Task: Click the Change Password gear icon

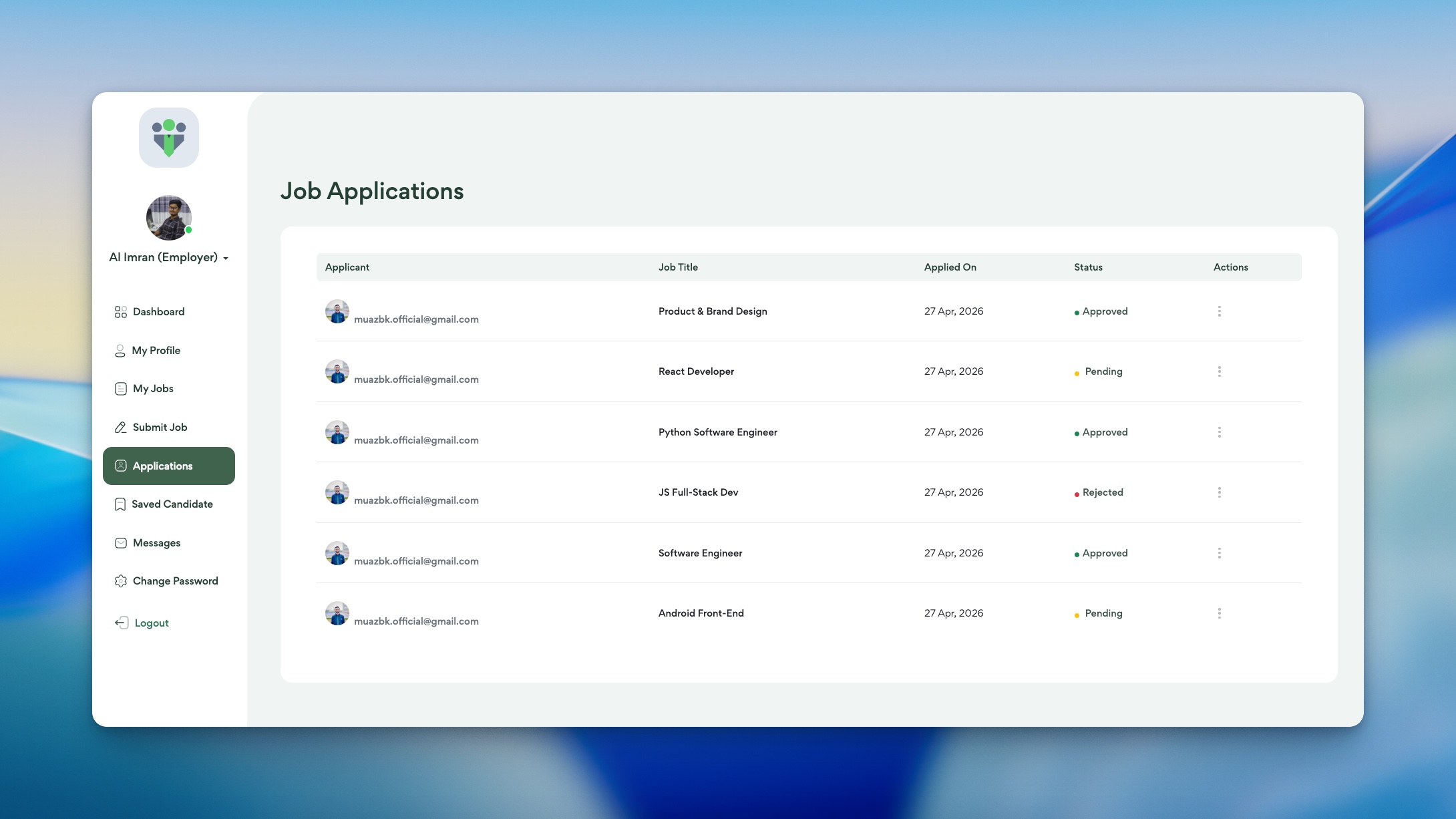Action: [x=120, y=581]
